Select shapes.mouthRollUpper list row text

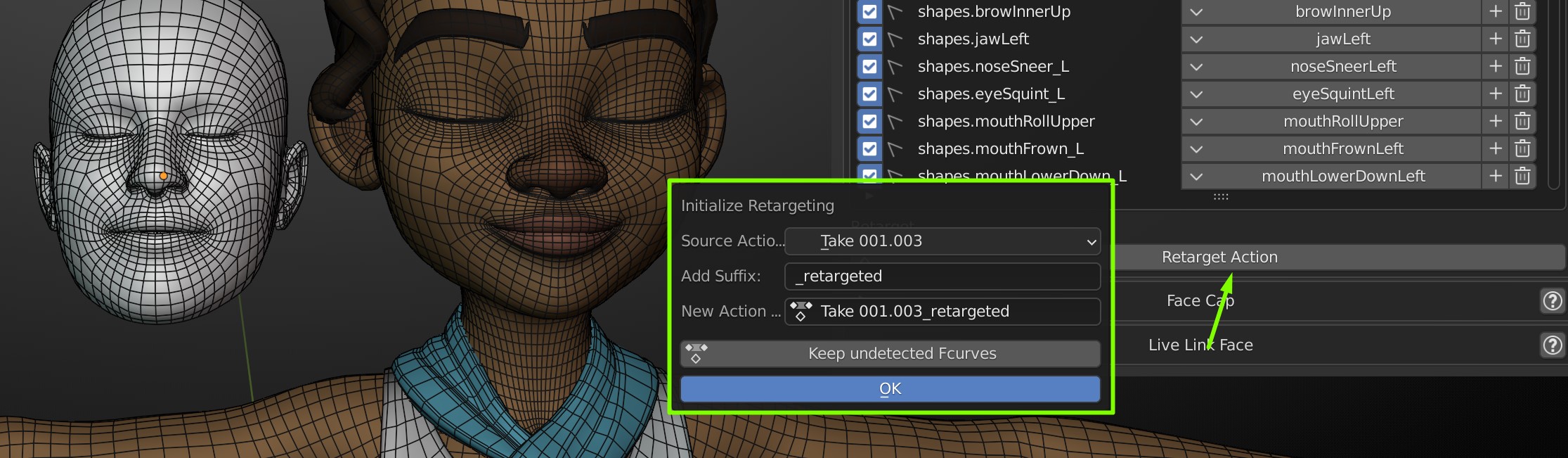tap(1006, 121)
